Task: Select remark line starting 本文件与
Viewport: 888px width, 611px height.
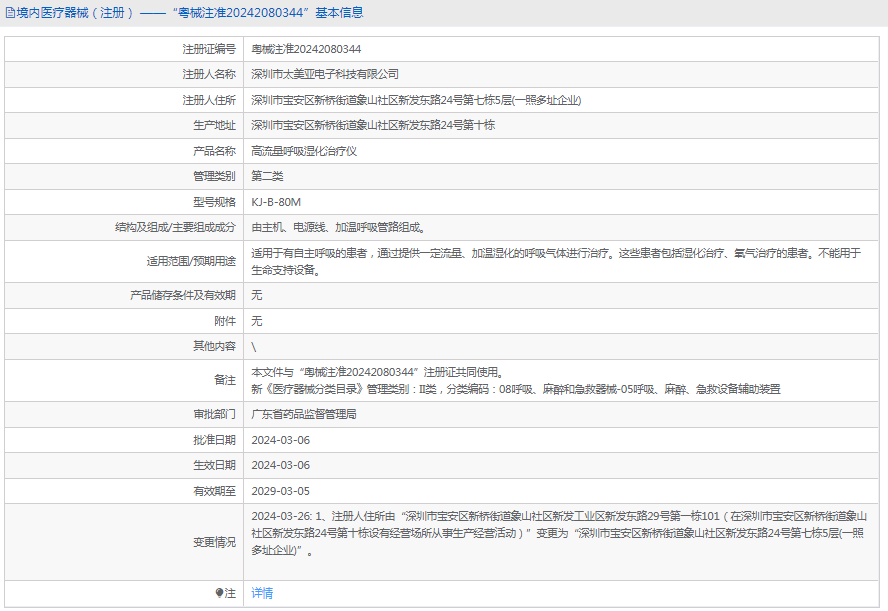Action: [377, 372]
